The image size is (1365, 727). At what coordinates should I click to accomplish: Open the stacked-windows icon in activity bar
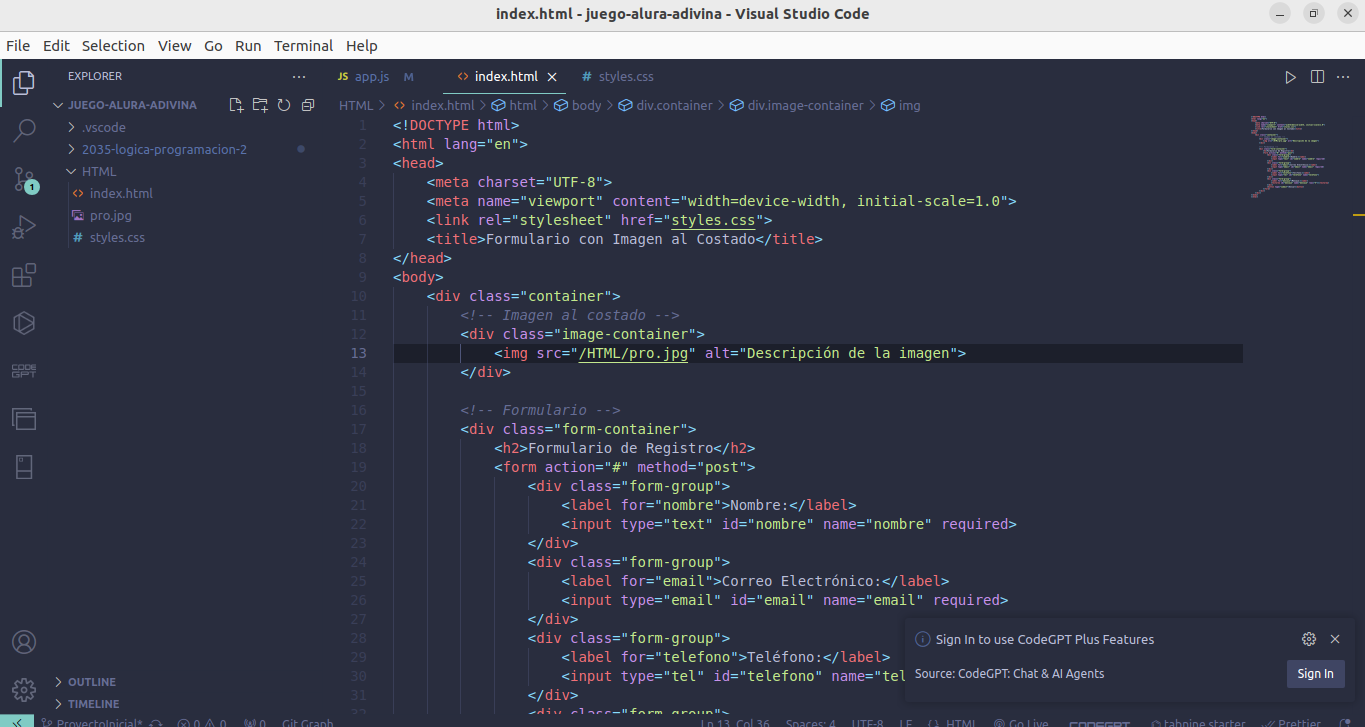[x=24, y=419]
